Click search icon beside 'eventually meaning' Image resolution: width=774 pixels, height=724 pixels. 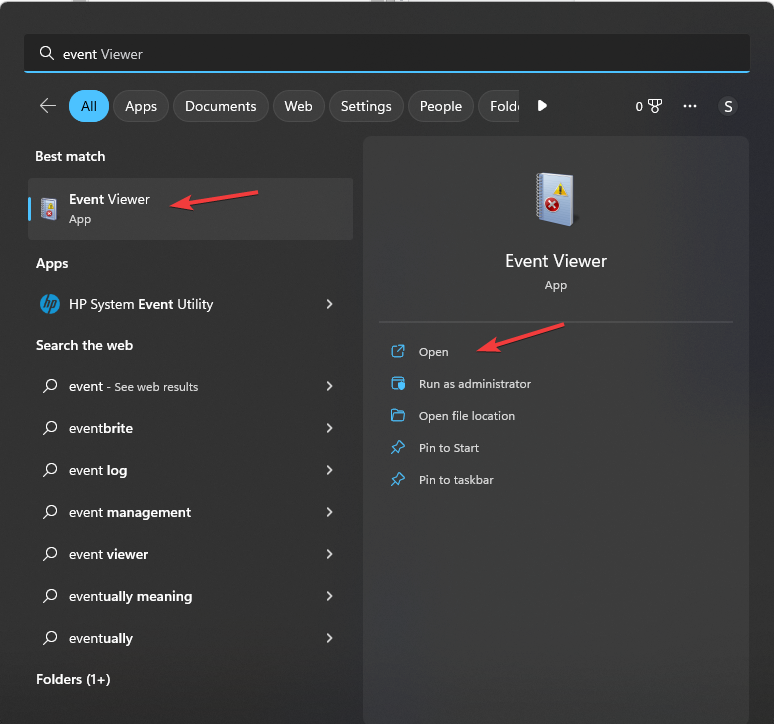(50, 595)
